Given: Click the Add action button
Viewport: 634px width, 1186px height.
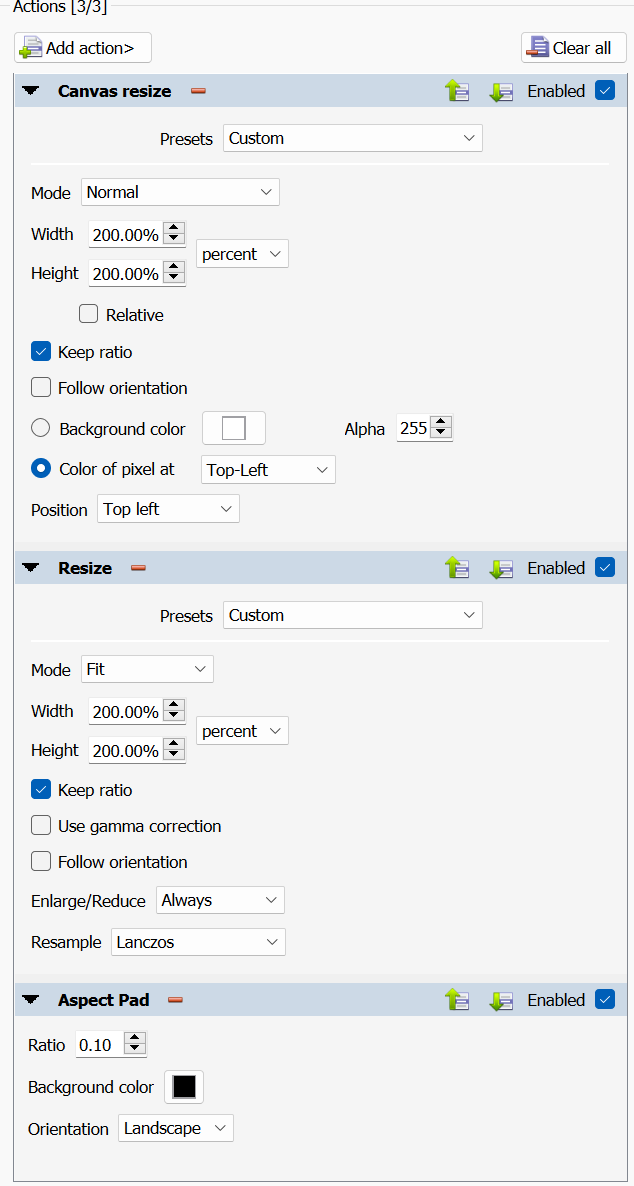Looking at the screenshot, I should (x=83, y=48).
